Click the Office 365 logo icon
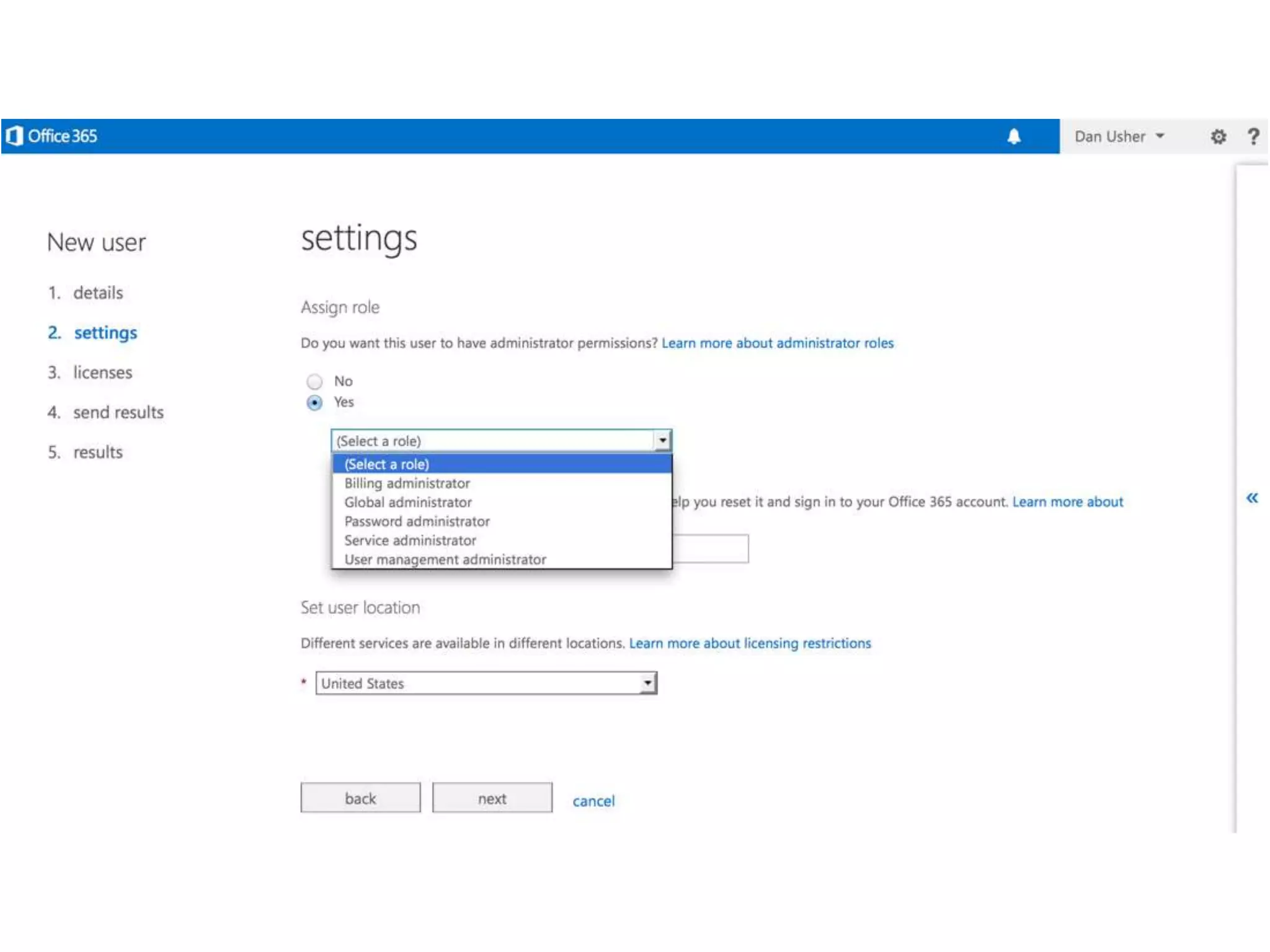 click(15, 136)
